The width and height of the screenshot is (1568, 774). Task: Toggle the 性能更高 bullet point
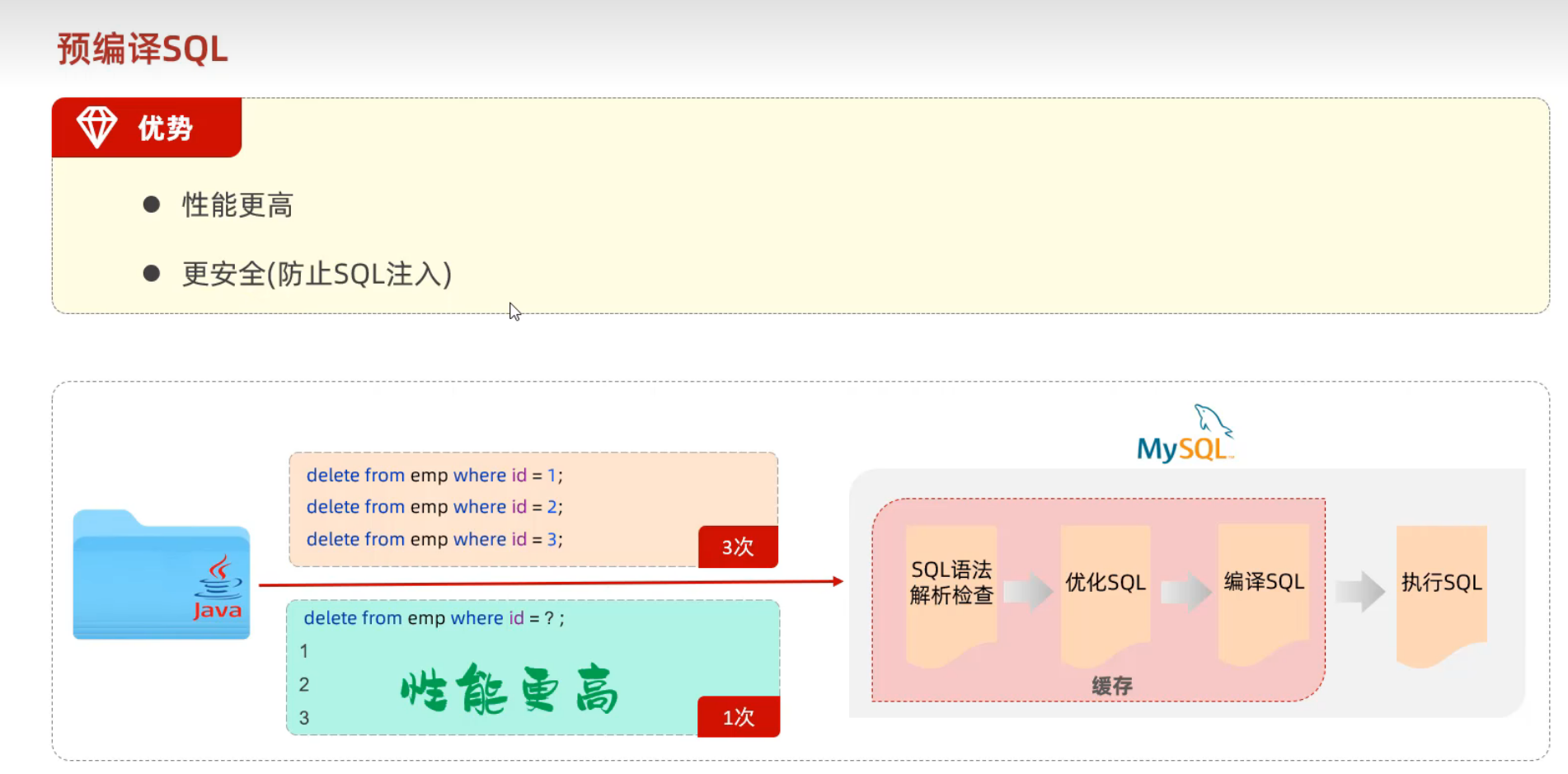[x=237, y=204]
